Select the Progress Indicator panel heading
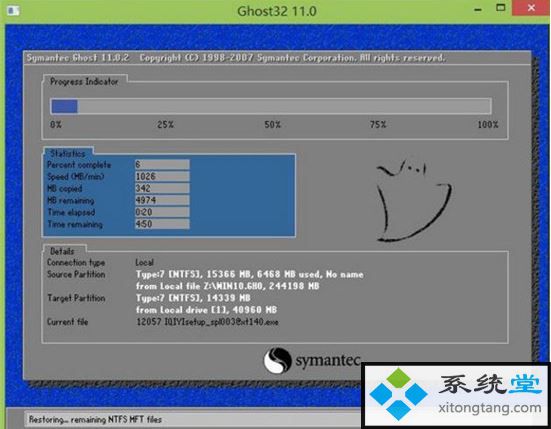Image resolution: width=551 pixels, height=429 pixels. coord(84,82)
